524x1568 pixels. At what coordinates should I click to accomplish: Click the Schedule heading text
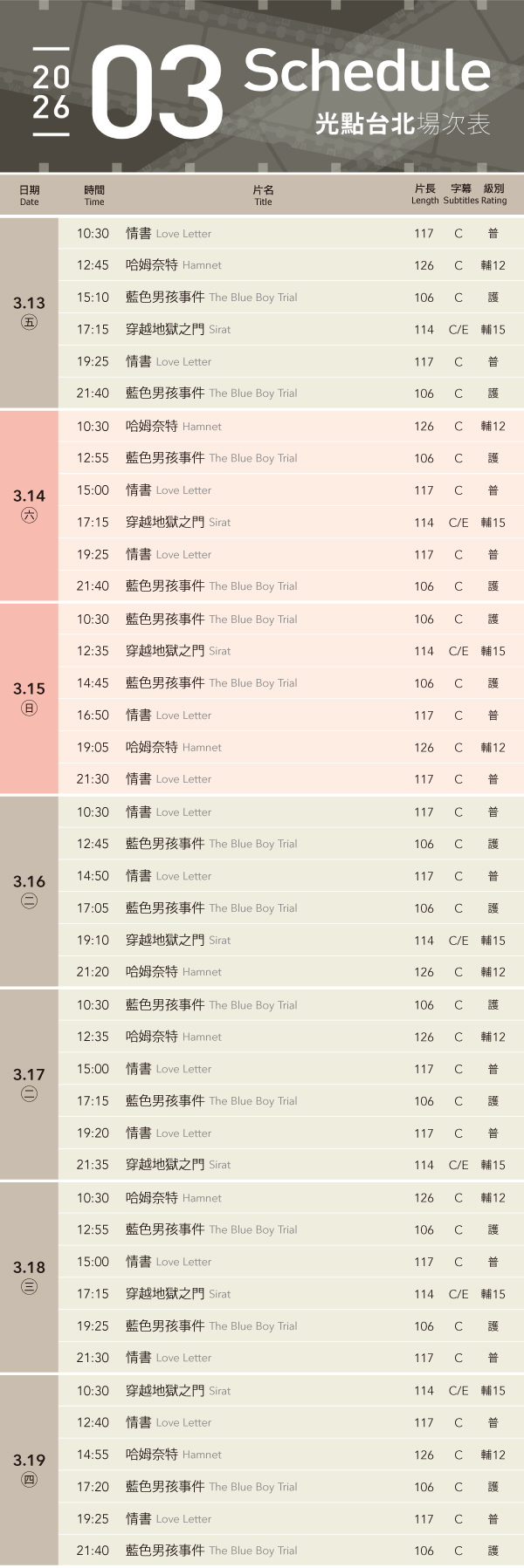(367, 71)
